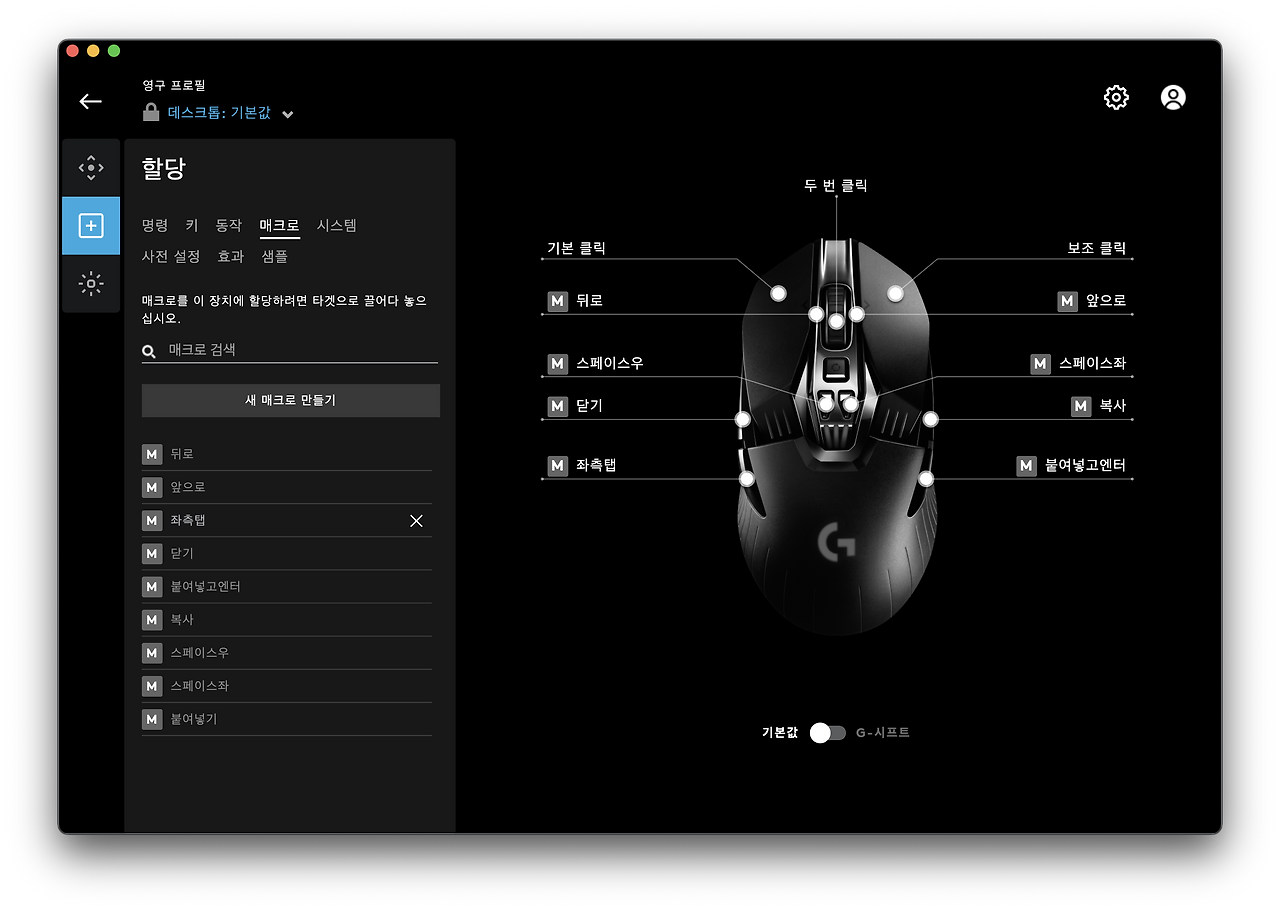1280x911 pixels.
Task: Click the M icon of list macro 스페이스좌
Action: 152,686
